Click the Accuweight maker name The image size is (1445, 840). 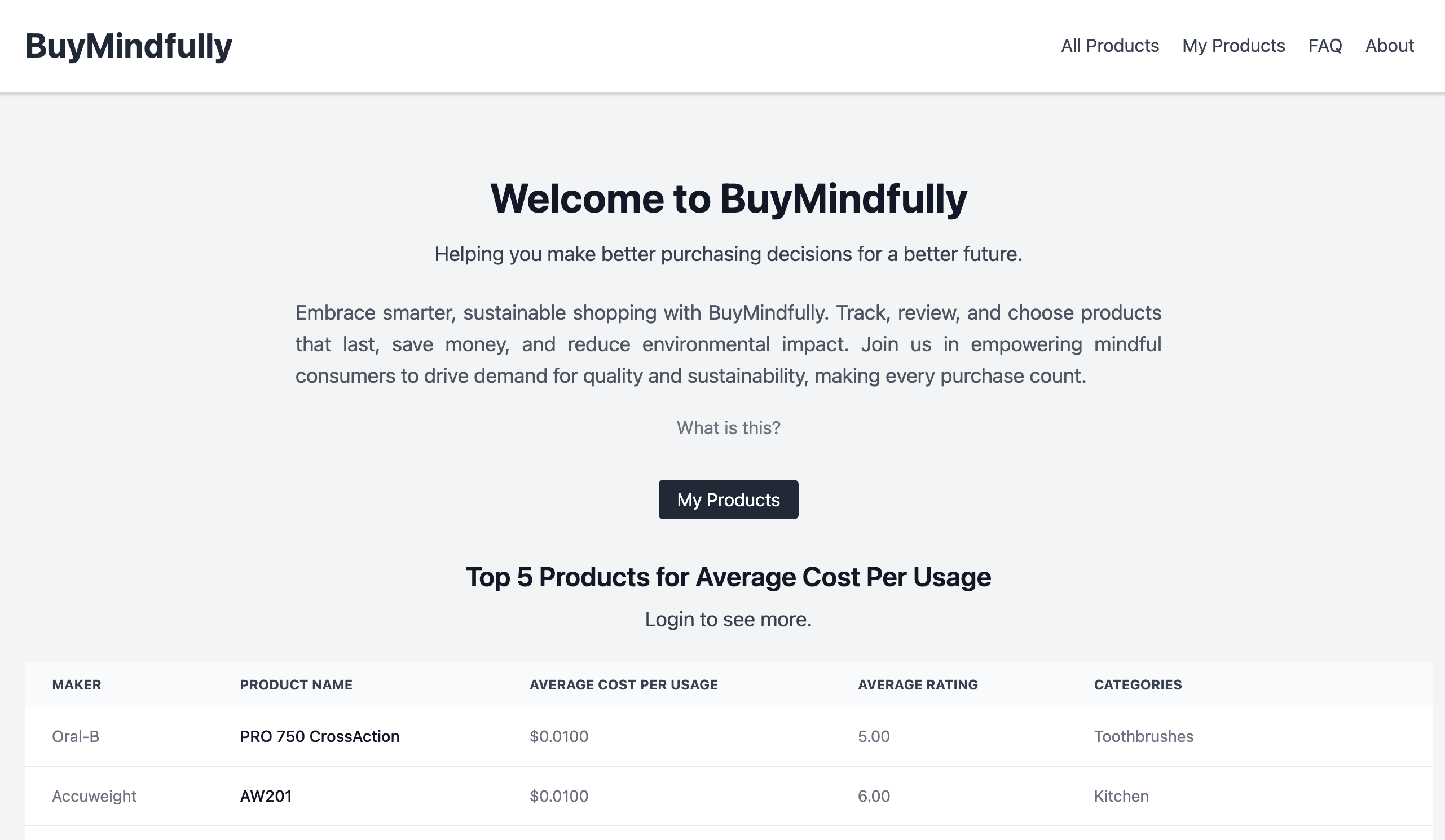95,796
